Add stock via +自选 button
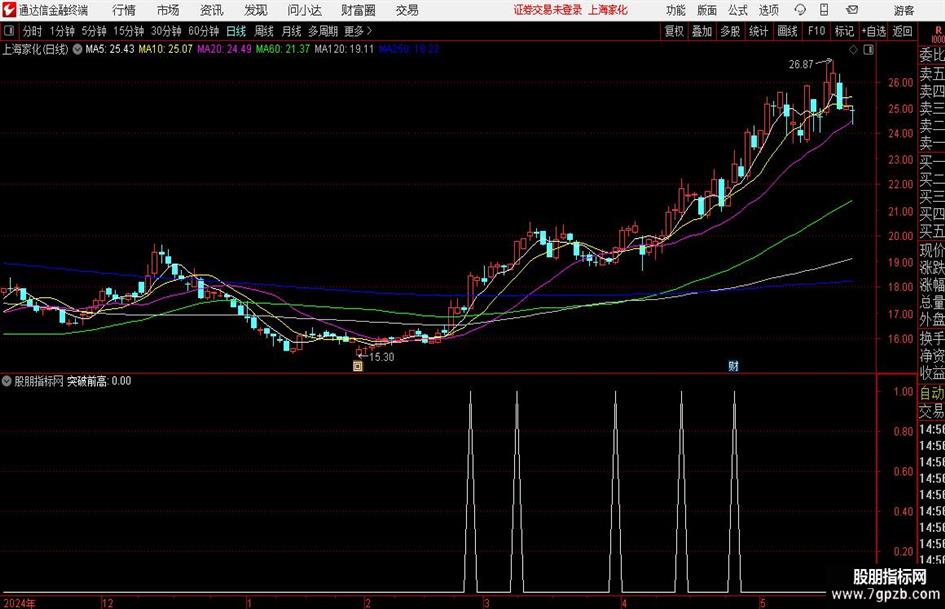This screenshot has width=945, height=609. [874, 31]
